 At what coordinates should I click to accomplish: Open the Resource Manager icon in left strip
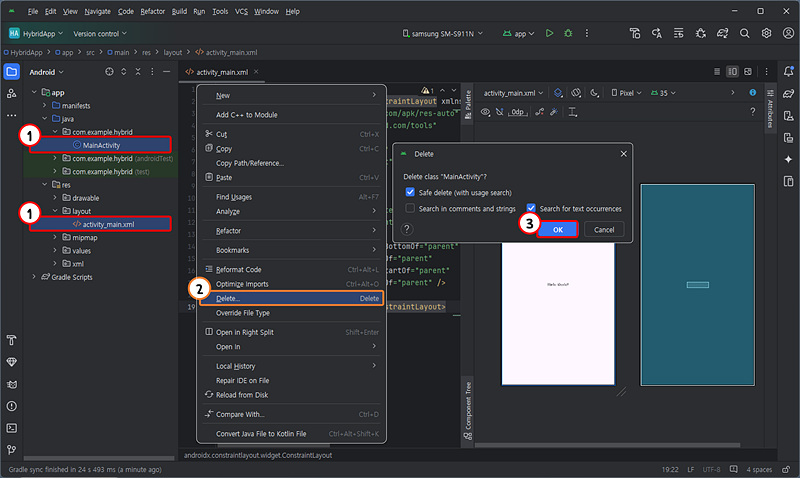click(12, 93)
